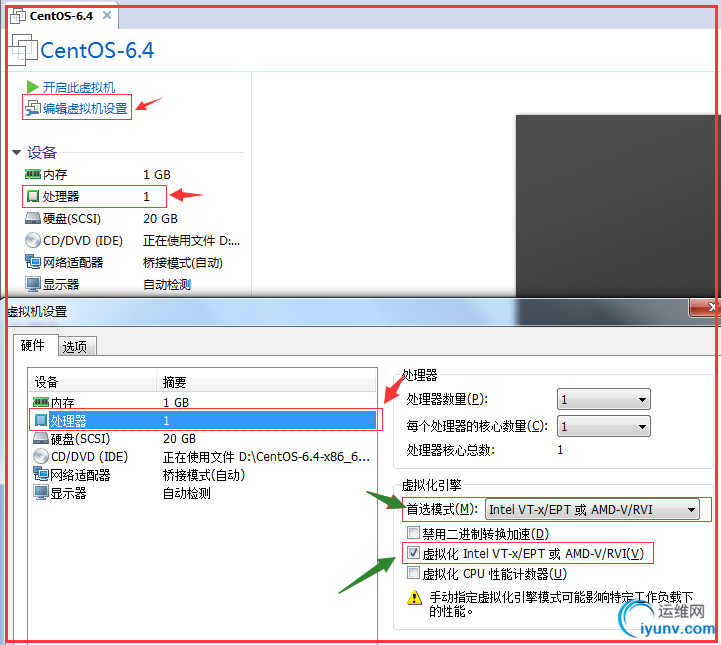Screen dimensions: 721x645
Task: Select 内存 row in settings device list
Action: click(x=202, y=403)
